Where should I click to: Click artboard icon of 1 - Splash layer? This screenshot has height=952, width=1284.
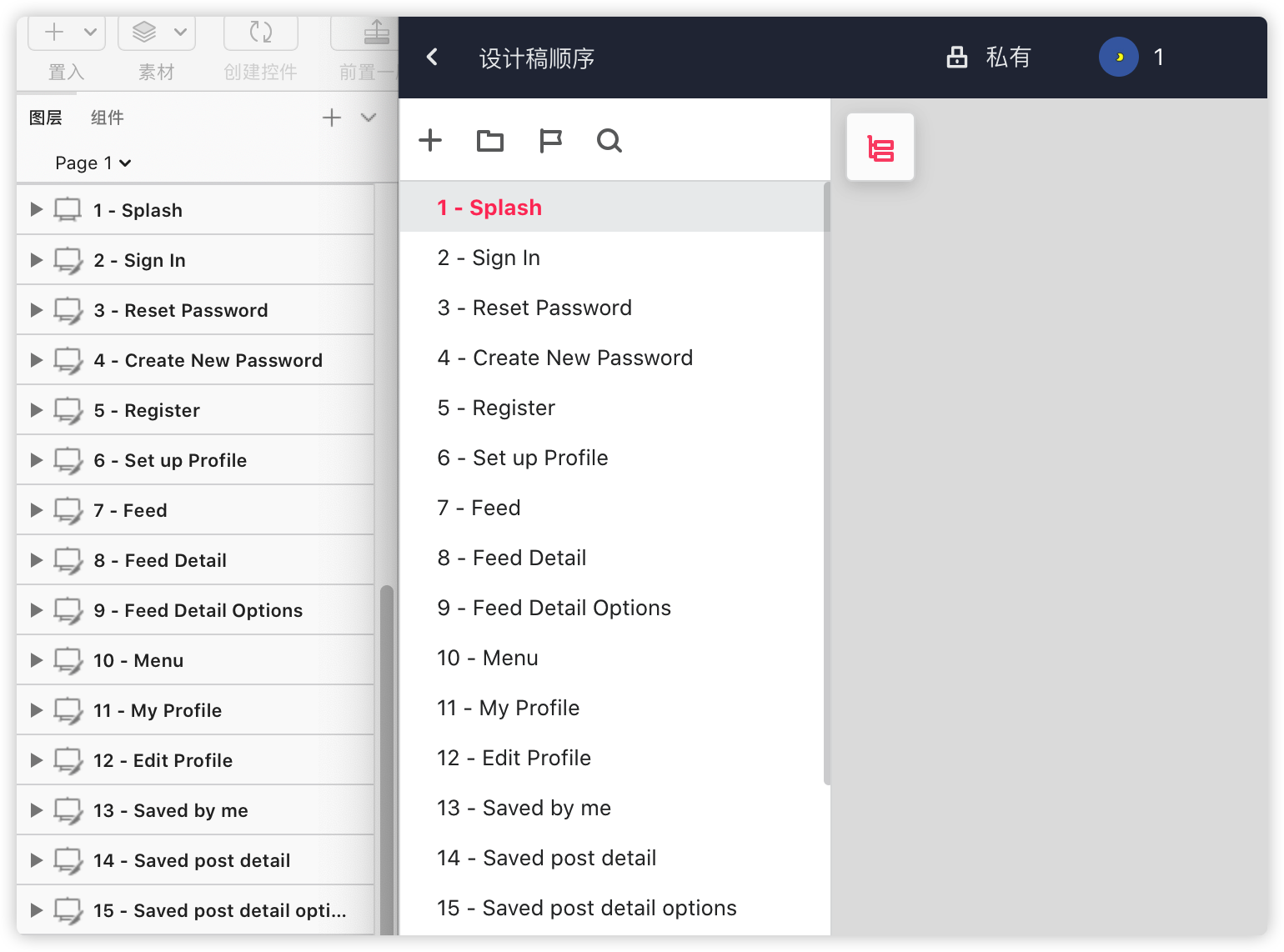coord(68,209)
